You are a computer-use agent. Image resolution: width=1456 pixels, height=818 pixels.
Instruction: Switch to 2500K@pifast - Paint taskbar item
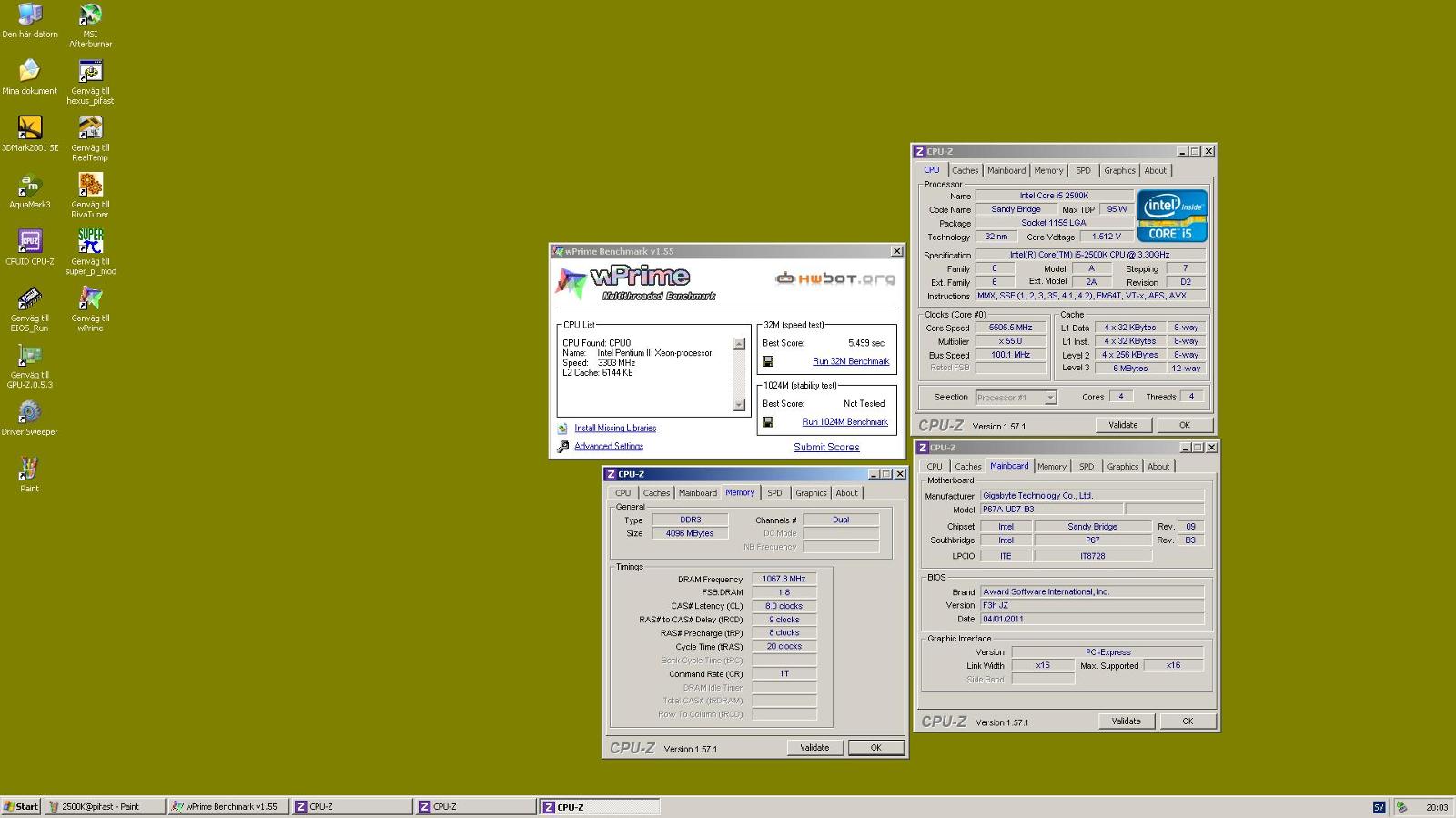(x=105, y=807)
